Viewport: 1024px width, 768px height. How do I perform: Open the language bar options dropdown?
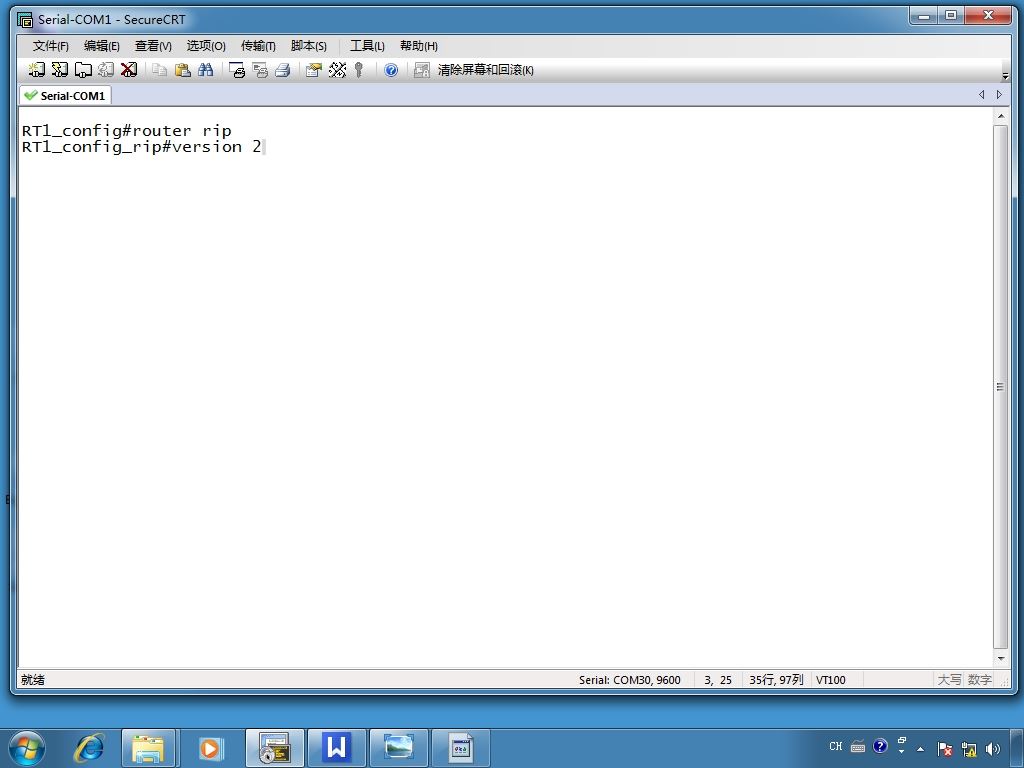[x=902, y=751]
